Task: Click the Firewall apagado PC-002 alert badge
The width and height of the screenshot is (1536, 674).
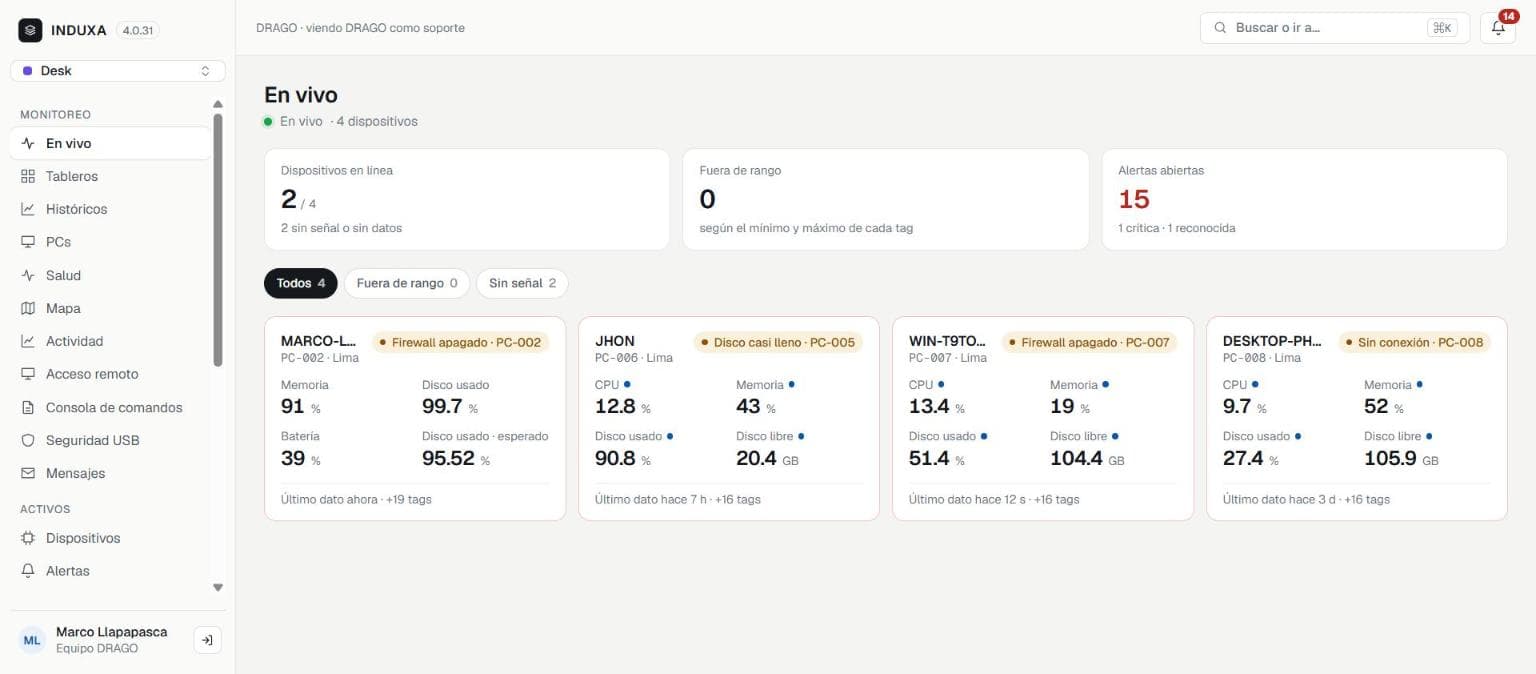Action: [x=460, y=342]
